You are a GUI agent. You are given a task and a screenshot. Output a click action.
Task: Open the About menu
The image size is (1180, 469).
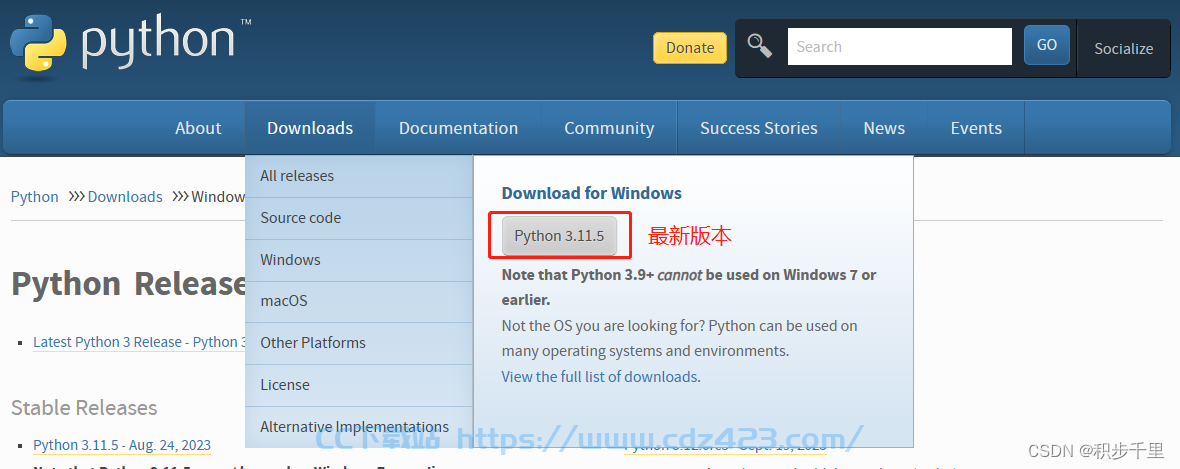pos(198,128)
